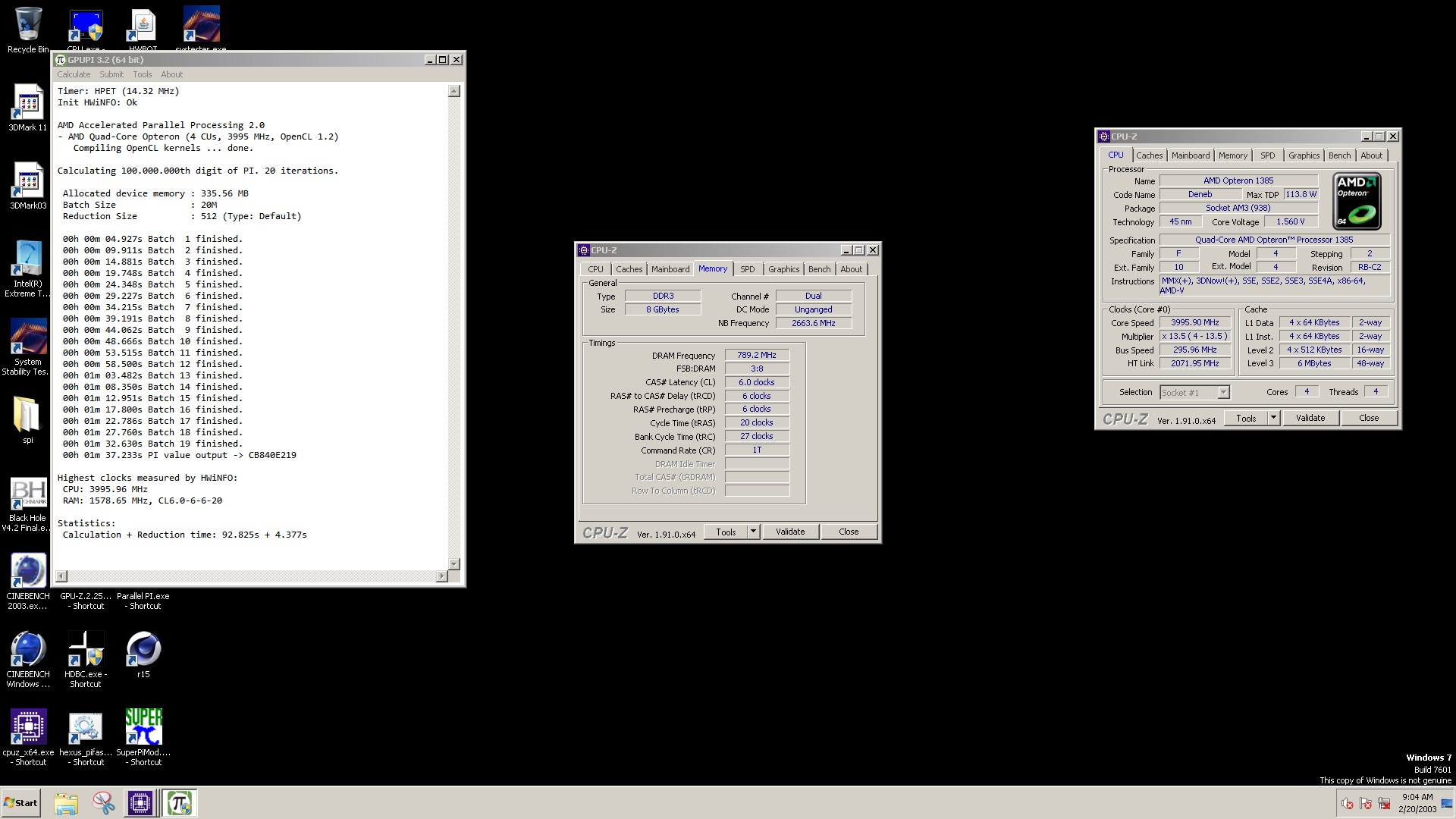This screenshot has height=819, width=1456.
Task: Open Submit menu in GPUPI
Action: pyautogui.click(x=111, y=74)
